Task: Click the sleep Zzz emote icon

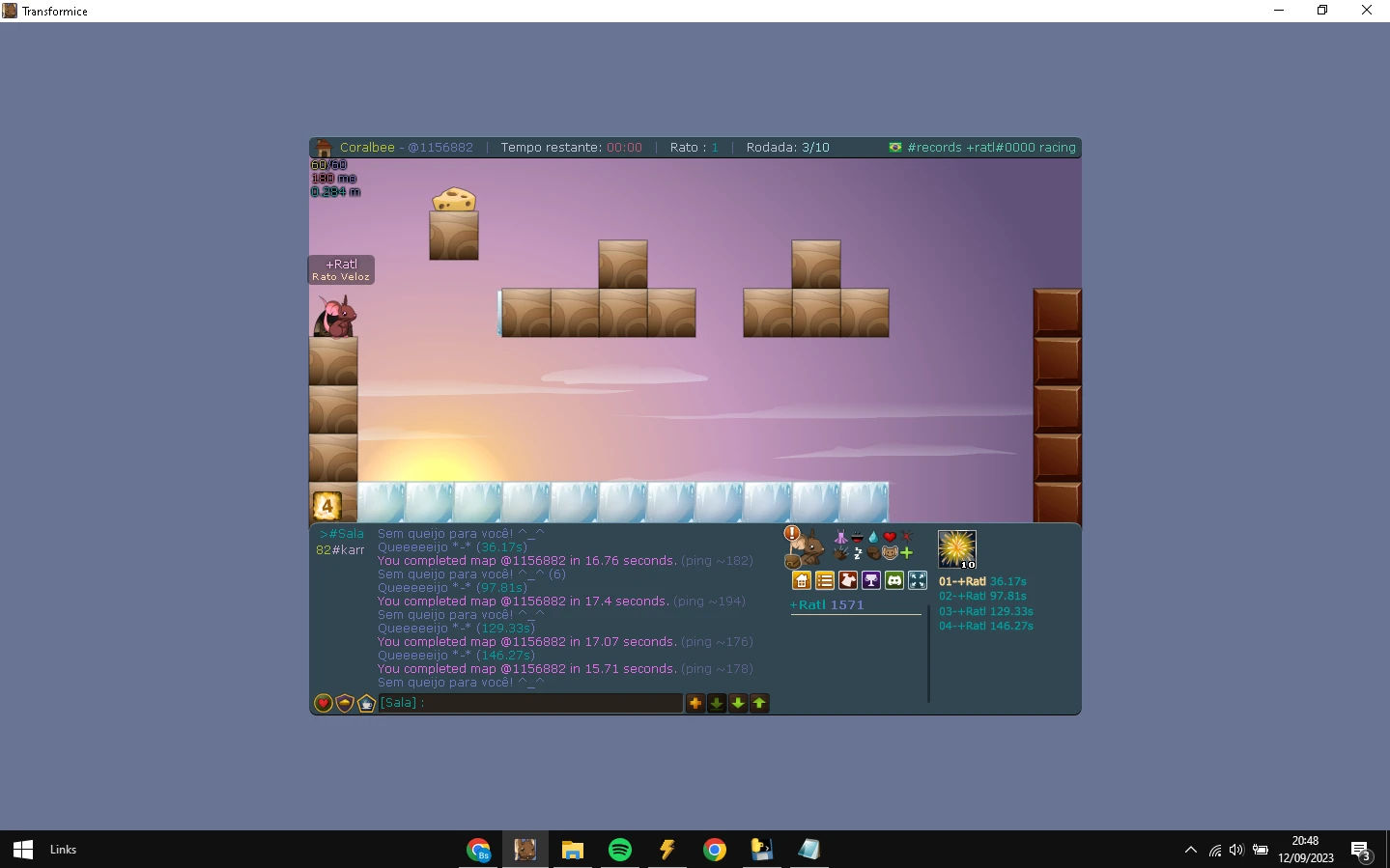Action: click(x=857, y=553)
